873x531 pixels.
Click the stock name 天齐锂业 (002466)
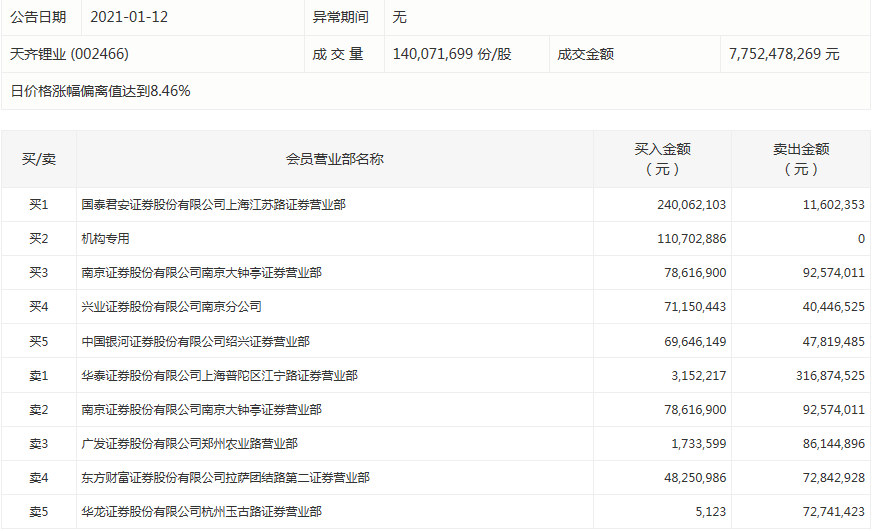pyautogui.click(x=70, y=54)
